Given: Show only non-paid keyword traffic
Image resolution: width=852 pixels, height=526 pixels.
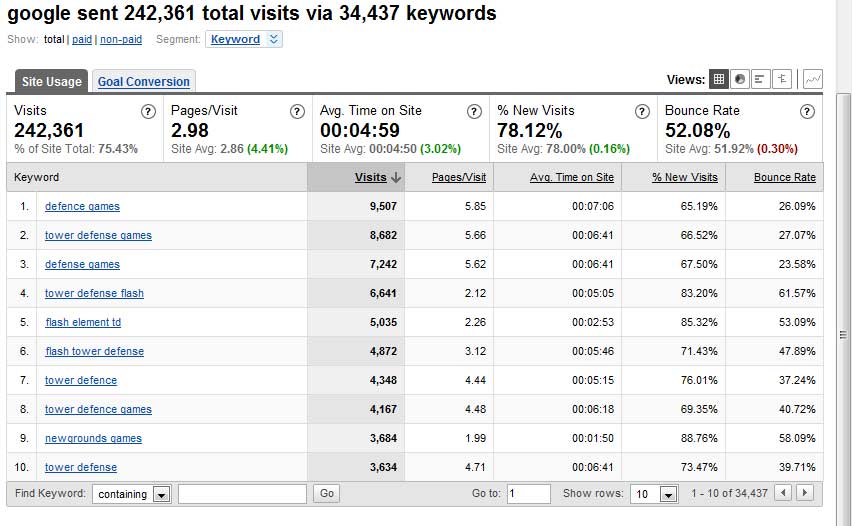Looking at the screenshot, I should [120, 40].
